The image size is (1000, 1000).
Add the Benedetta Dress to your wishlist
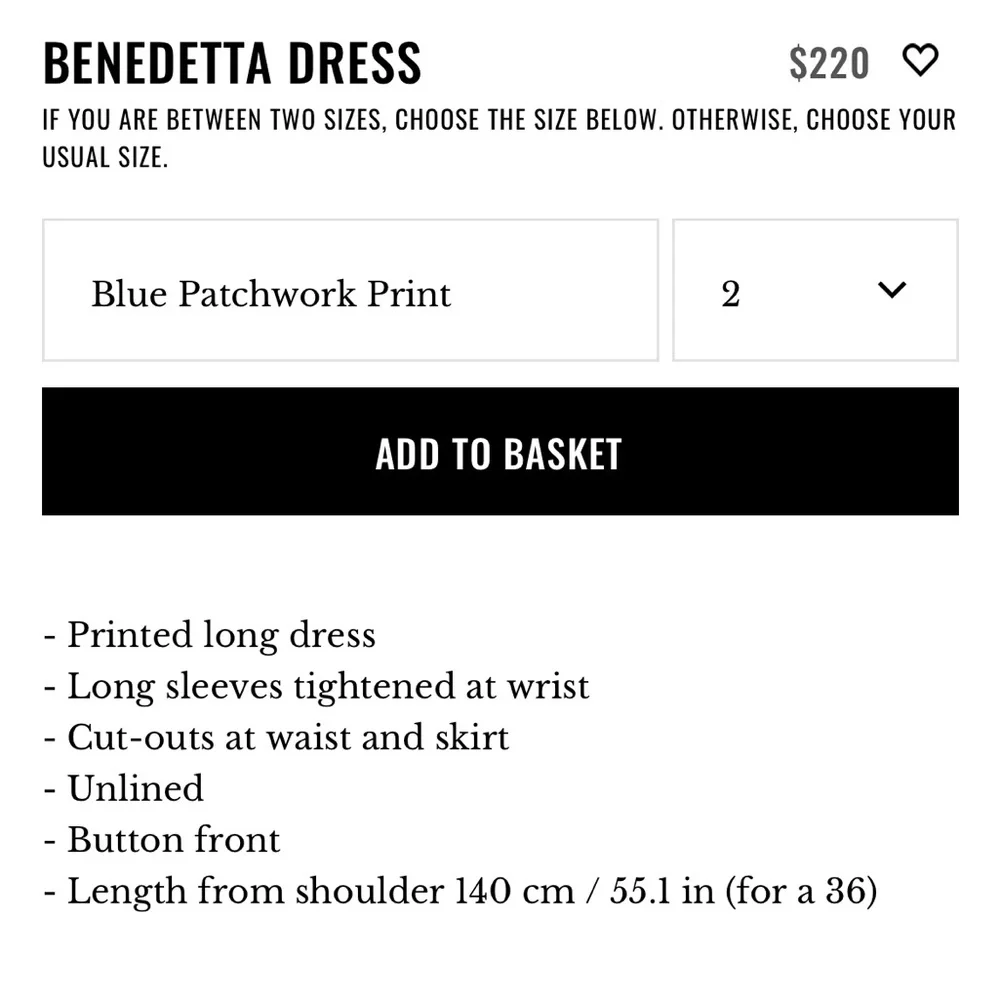(921, 61)
